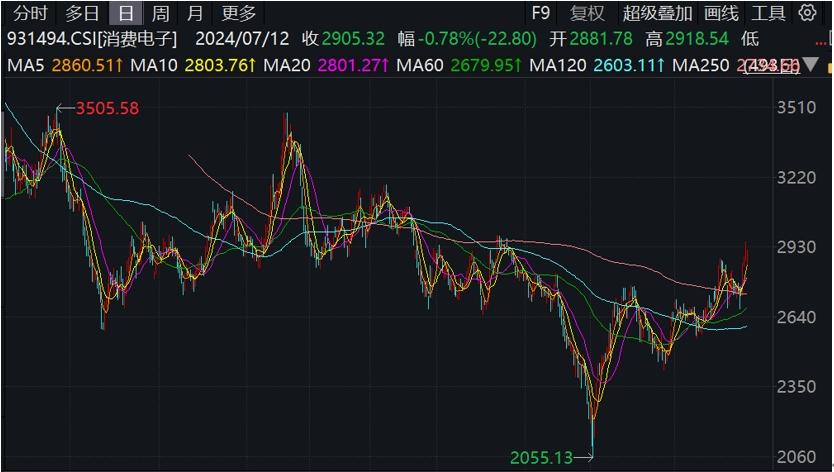
Task: Click the MA120 2603.11 indicator label
Action: tap(597, 65)
